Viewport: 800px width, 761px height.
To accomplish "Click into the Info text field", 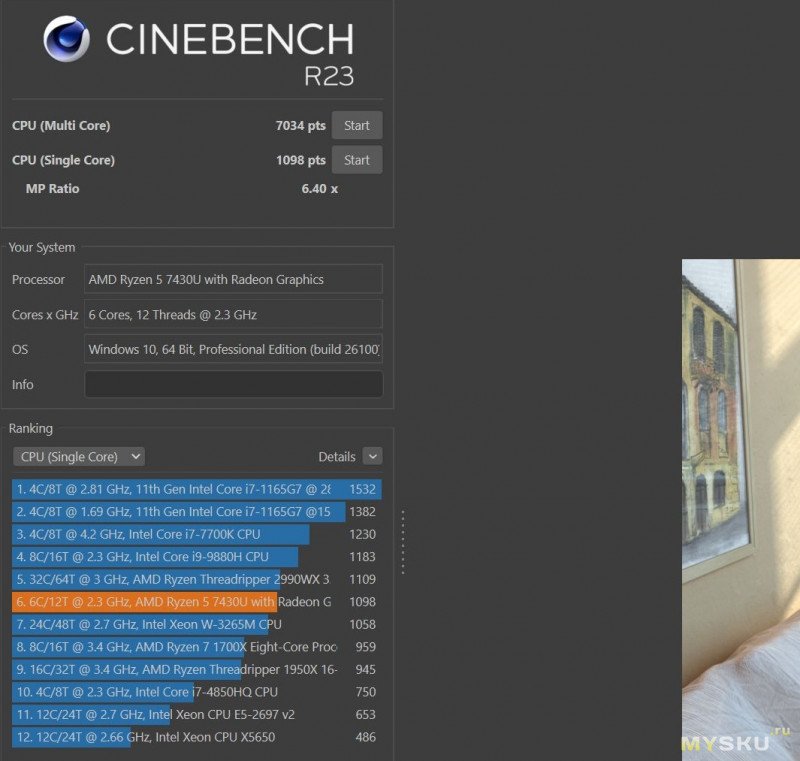I will click(x=234, y=384).
